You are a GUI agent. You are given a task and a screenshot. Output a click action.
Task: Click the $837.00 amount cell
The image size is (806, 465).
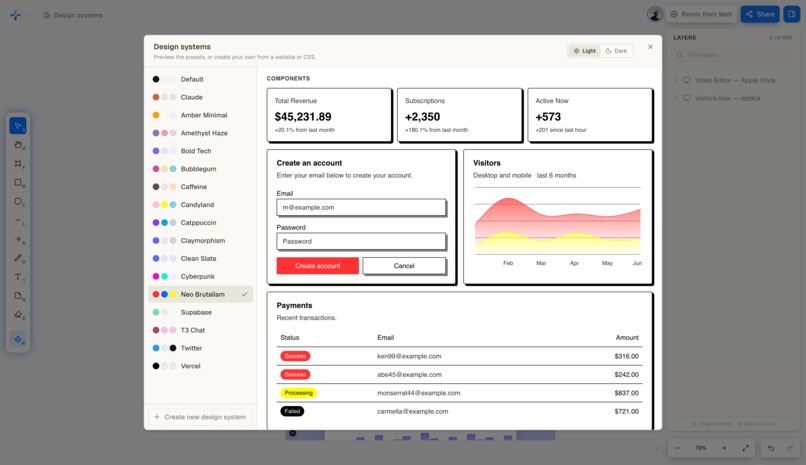click(x=626, y=393)
